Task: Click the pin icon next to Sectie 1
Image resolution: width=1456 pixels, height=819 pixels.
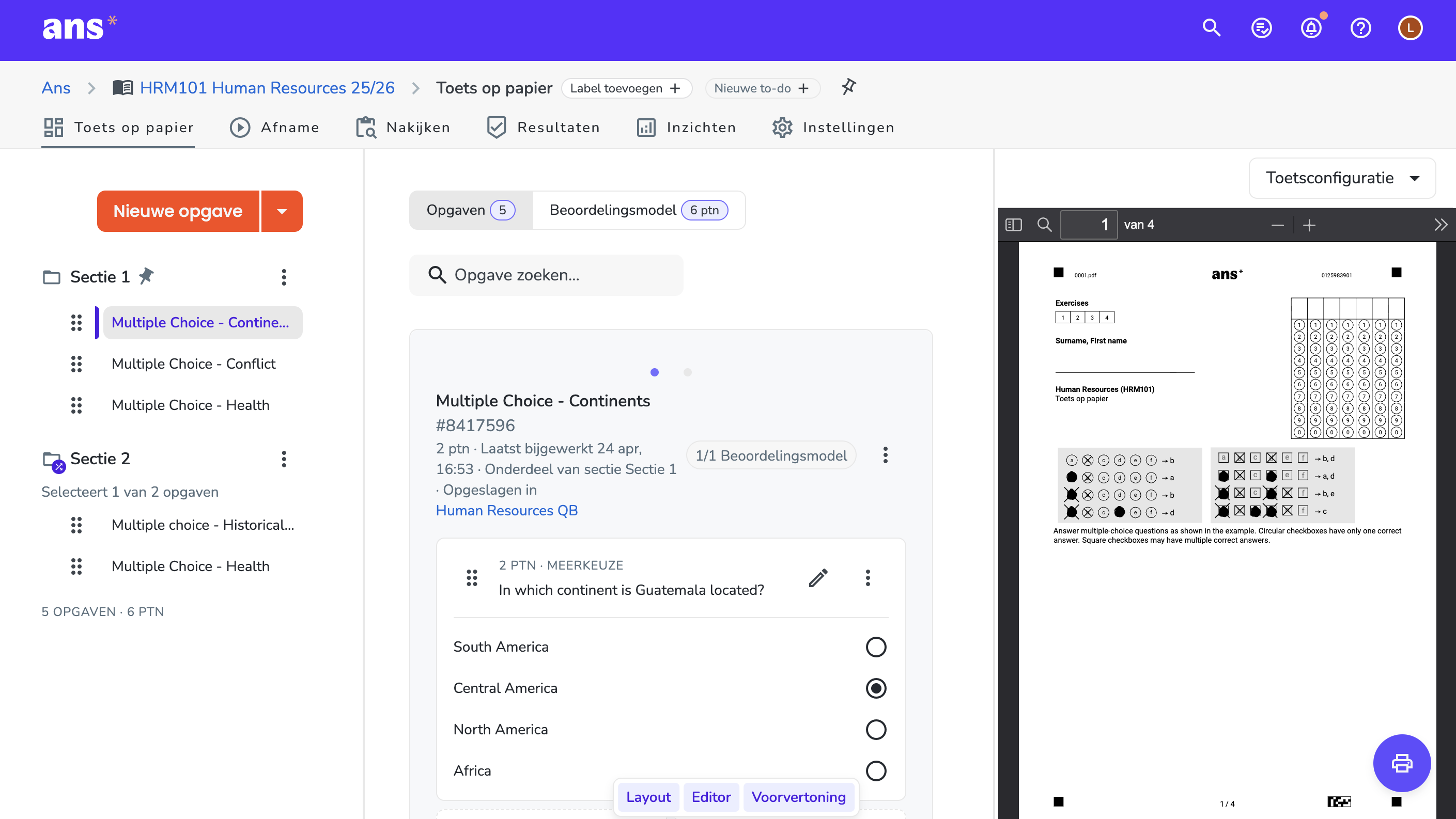Action: 146,276
